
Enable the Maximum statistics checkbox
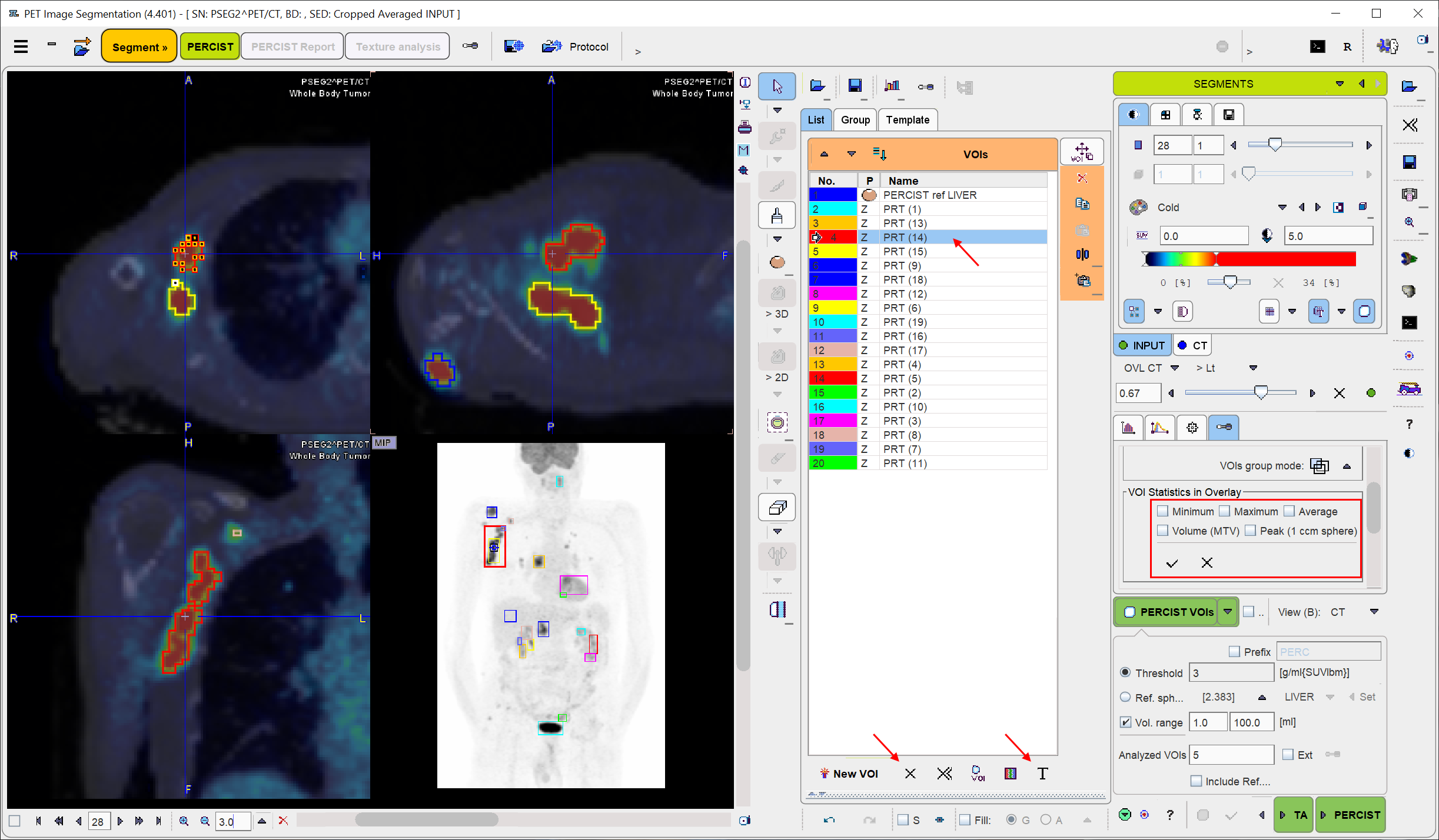click(1224, 511)
